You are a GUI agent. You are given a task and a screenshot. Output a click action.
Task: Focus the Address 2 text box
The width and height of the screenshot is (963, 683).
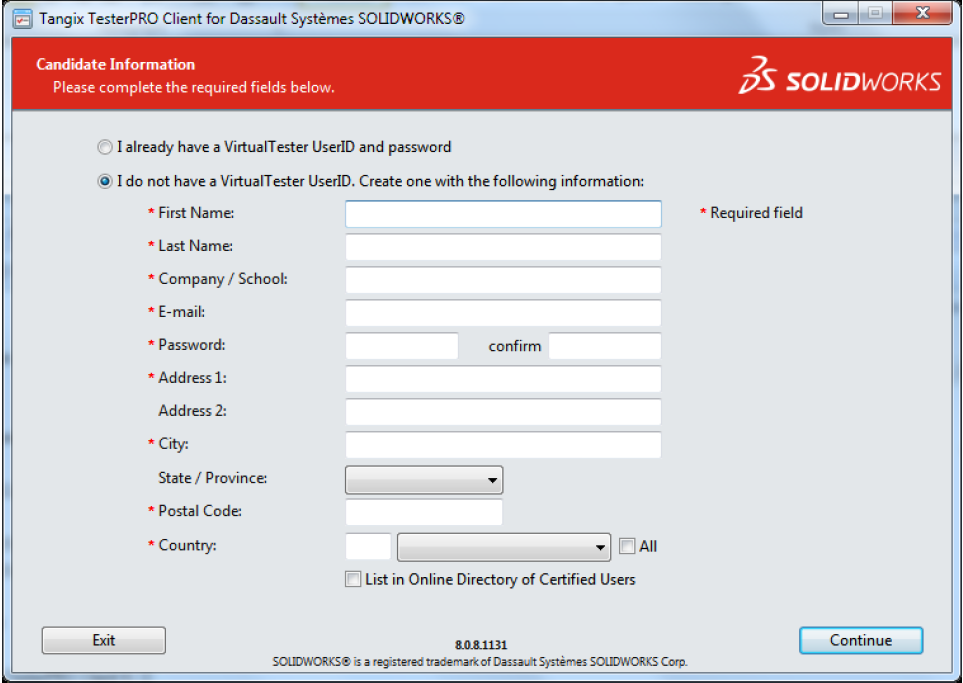(x=503, y=412)
